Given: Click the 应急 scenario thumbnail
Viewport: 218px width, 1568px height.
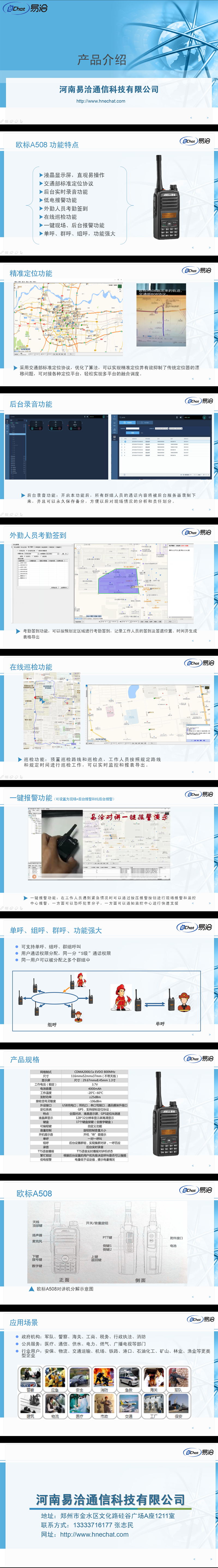Looking at the screenshot, I should (x=55, y=1379).
